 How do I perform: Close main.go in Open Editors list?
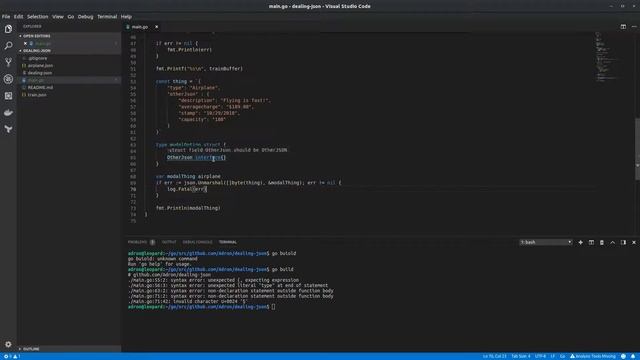click(x=25, y=43)
